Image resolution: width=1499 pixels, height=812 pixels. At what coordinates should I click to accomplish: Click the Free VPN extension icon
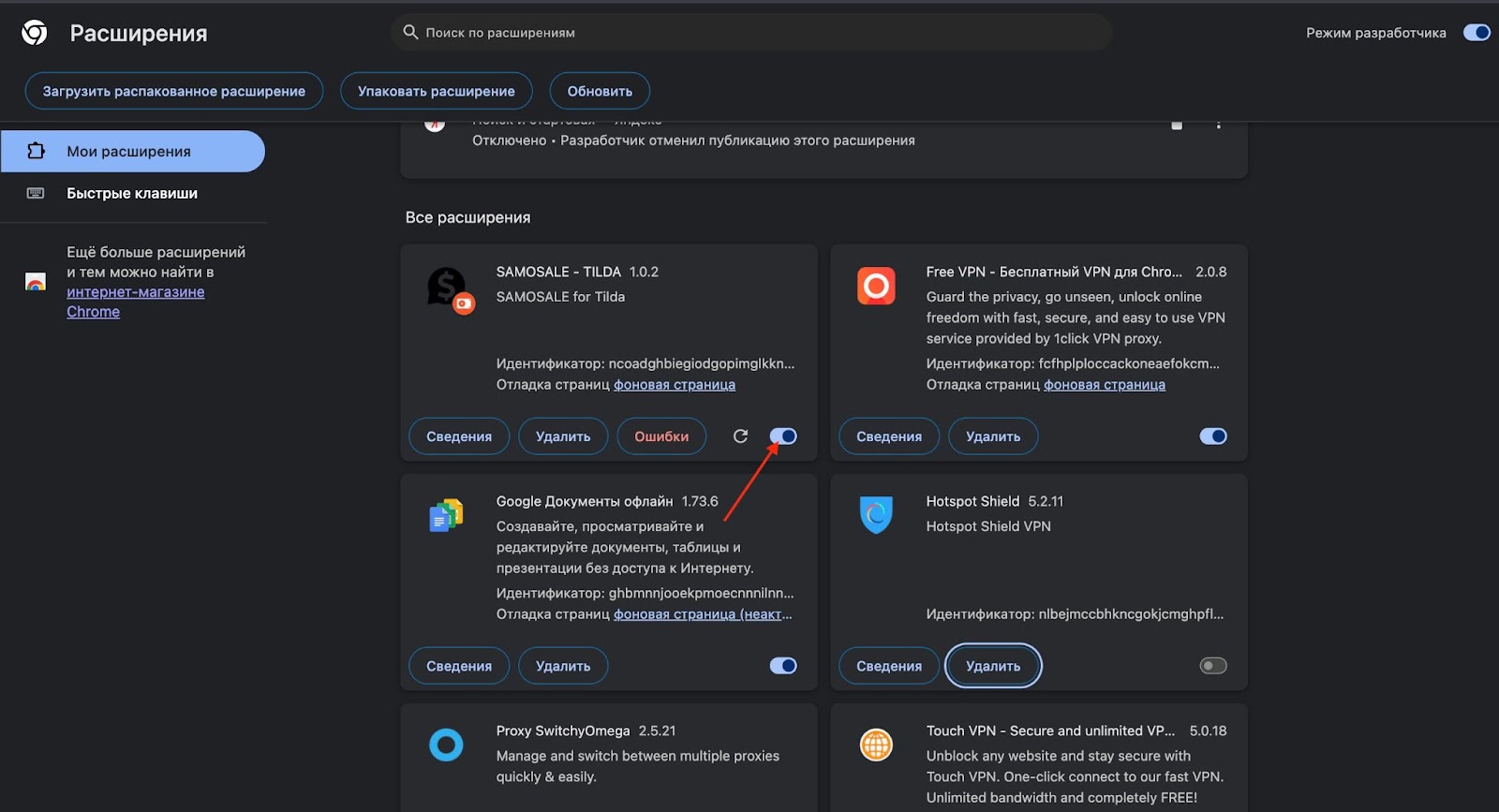click(876, 286)
